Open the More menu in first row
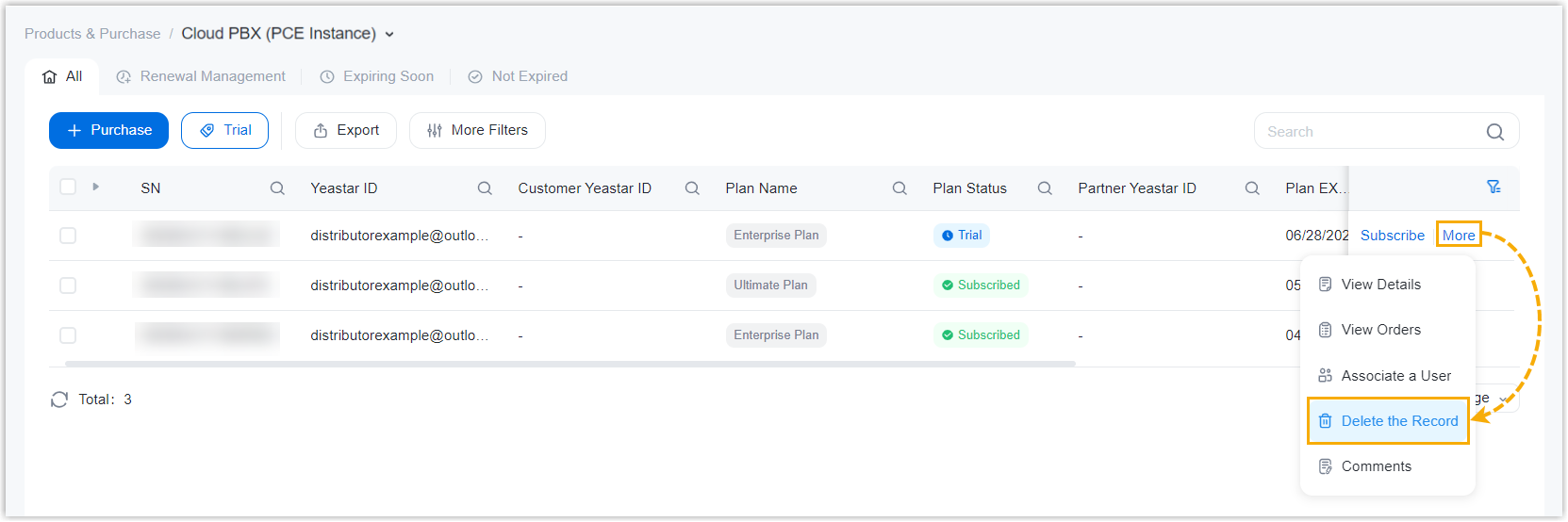The image size is (1568, 522). tap(1458, 236)
